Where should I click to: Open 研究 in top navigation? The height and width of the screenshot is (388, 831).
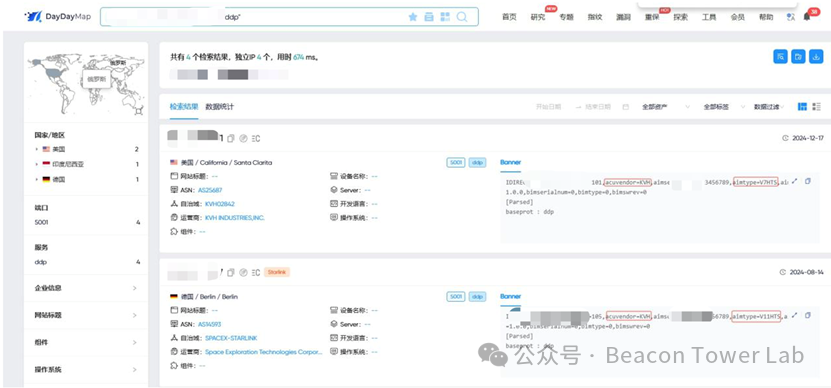pos(538,17)
